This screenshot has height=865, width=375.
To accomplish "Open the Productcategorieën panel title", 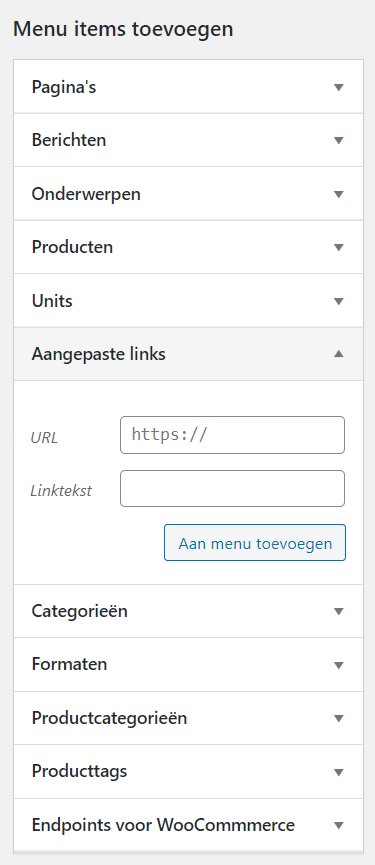I will click(x=109, y=718).
